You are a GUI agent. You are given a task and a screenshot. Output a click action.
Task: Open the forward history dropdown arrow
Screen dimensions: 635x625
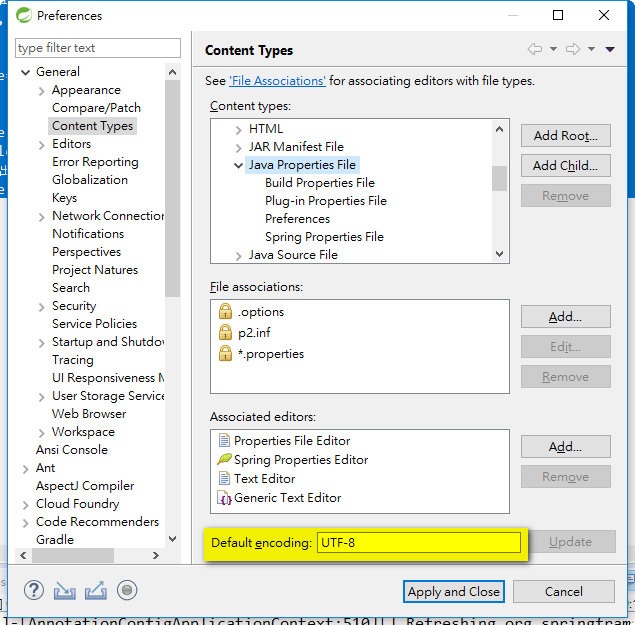click(591, 49)
